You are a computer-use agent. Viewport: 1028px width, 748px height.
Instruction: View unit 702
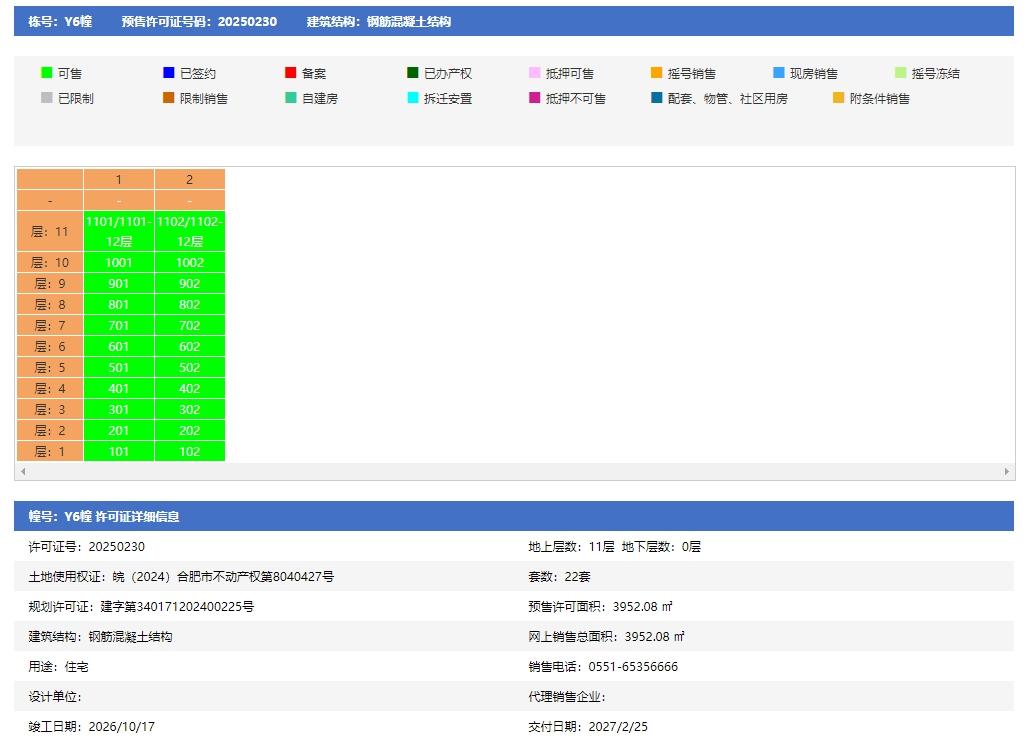click(x=189, y=326)
